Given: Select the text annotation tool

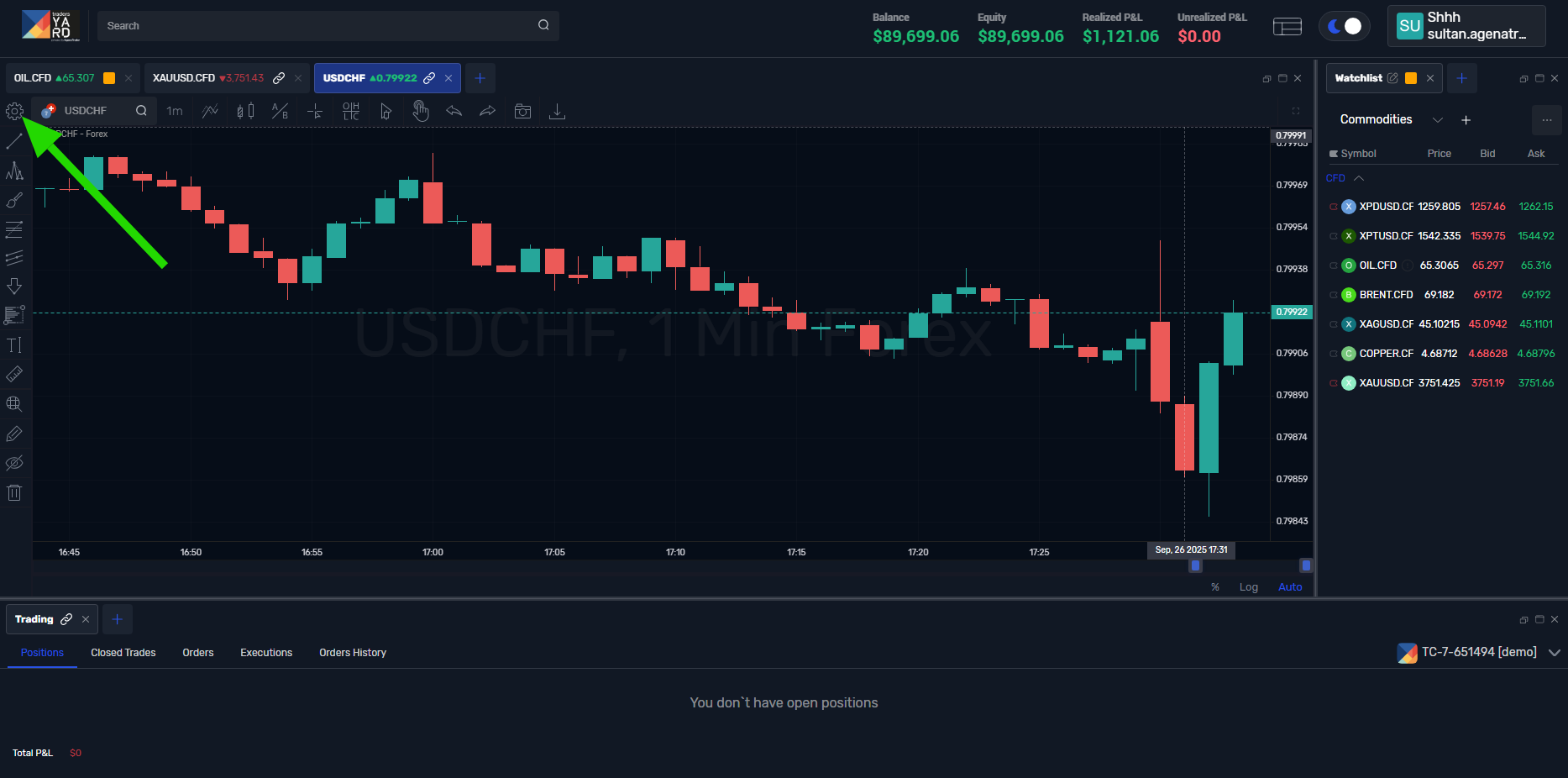Looking at the screenshot, I should click(x=14, y=345).
